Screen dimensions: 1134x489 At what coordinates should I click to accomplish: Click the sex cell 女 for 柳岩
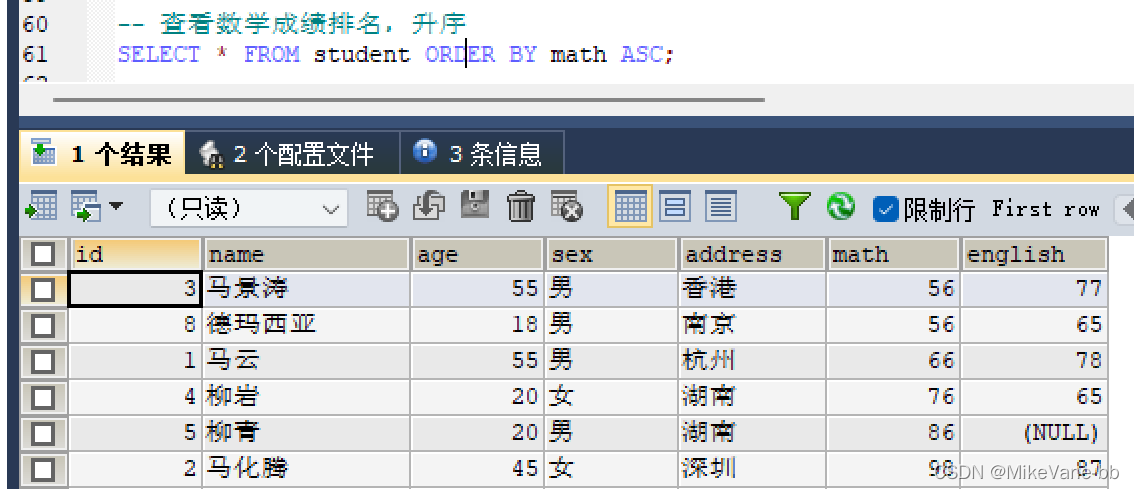coord(612,396)
